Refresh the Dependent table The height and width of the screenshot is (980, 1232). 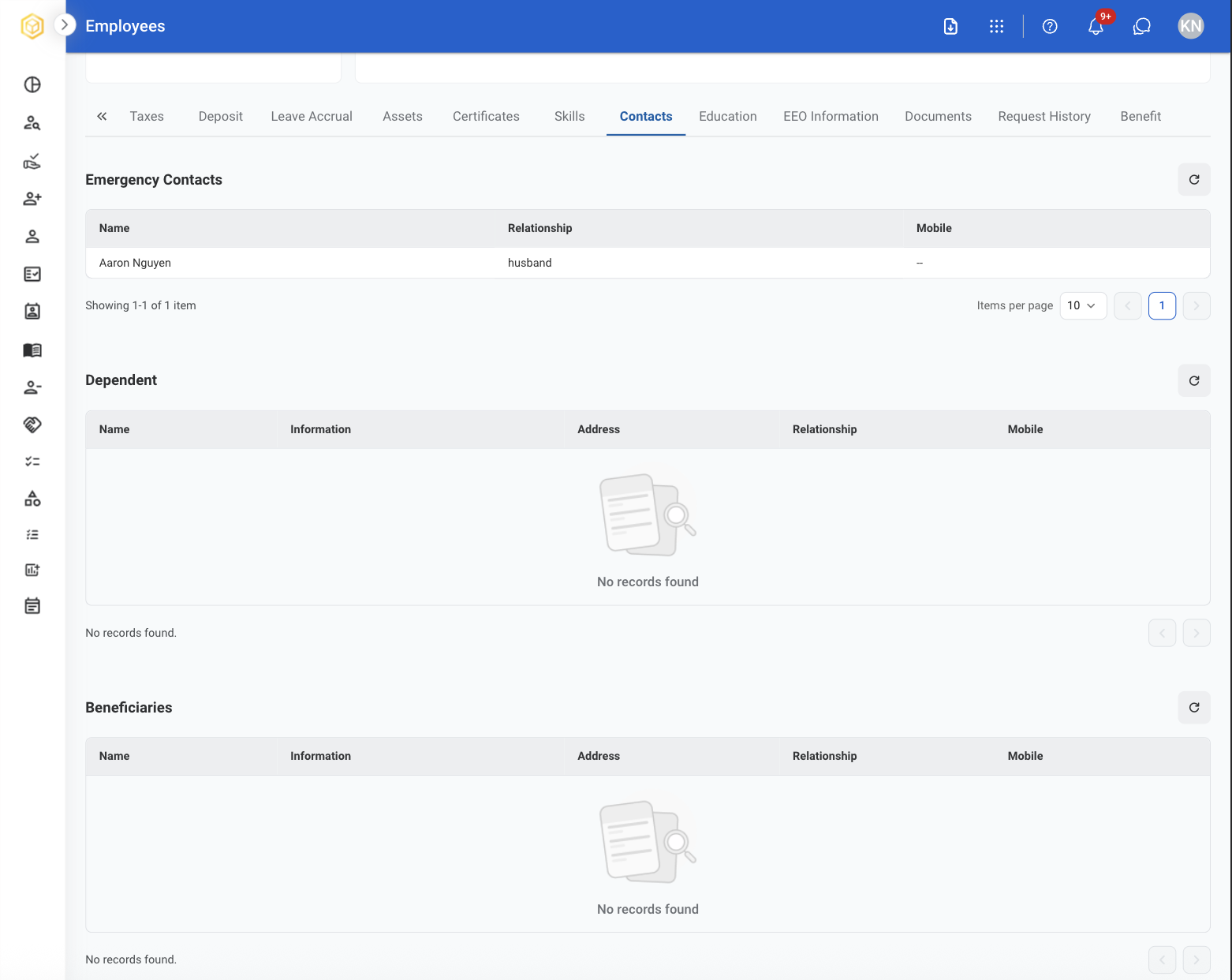click(x=1194, y=380)
